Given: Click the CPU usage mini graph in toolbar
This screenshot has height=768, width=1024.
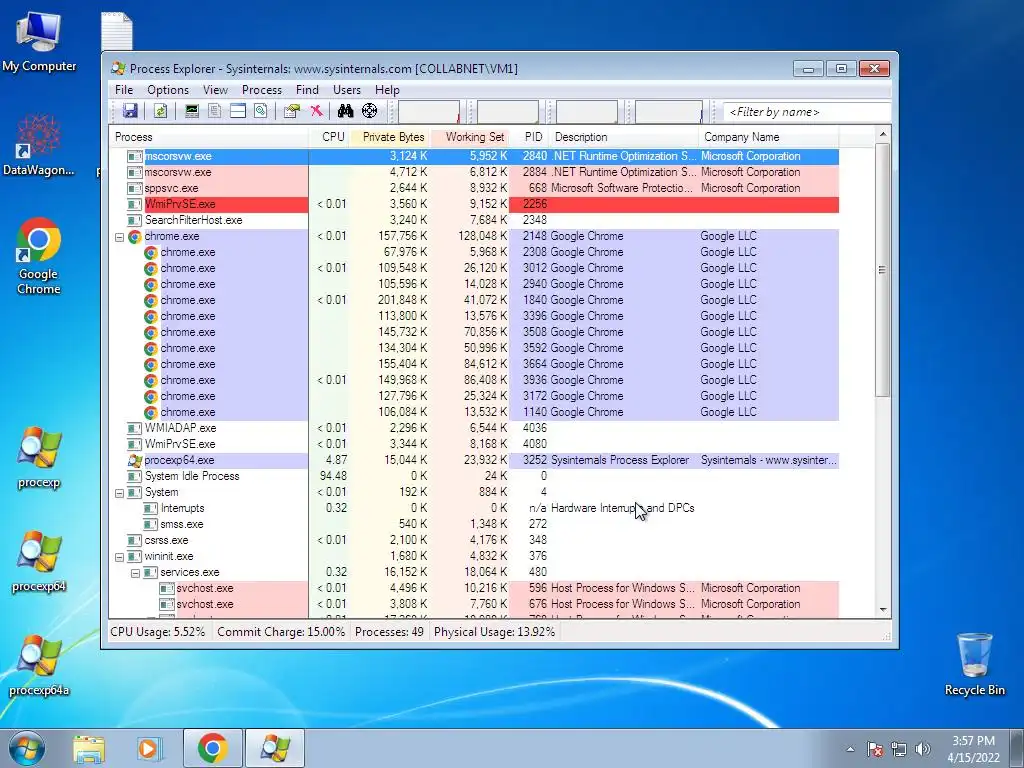Looking at the screenshot, I should coord(429,112).
